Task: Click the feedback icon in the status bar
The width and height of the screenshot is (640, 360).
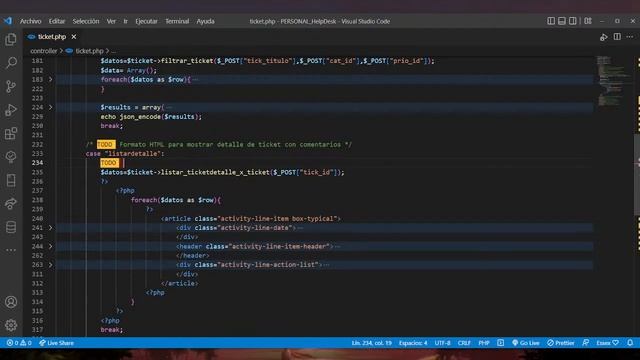Action: (x=586, y=343)
